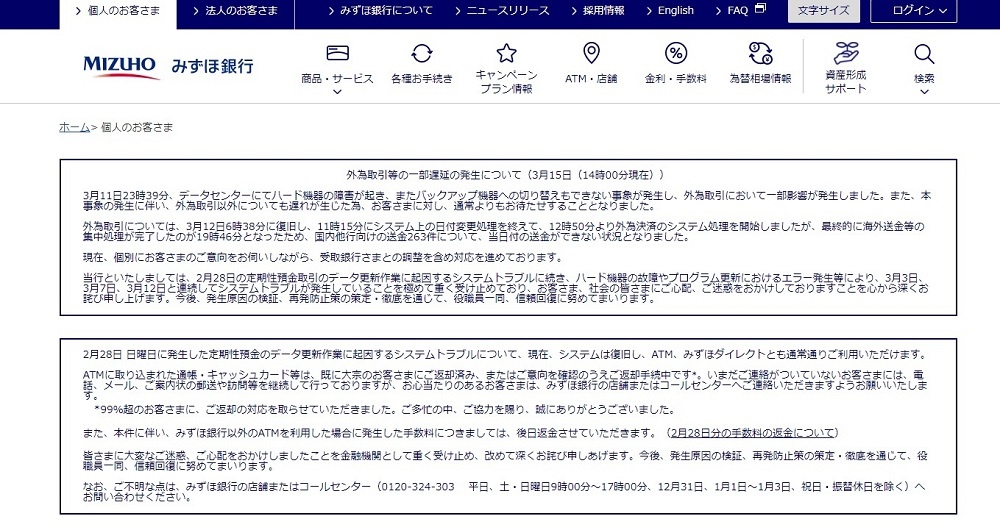Image resolution: width=1000 pixels, height=530 pixels.
Task: Select the 個人のお客さま tab
Action: pos(118,13)
